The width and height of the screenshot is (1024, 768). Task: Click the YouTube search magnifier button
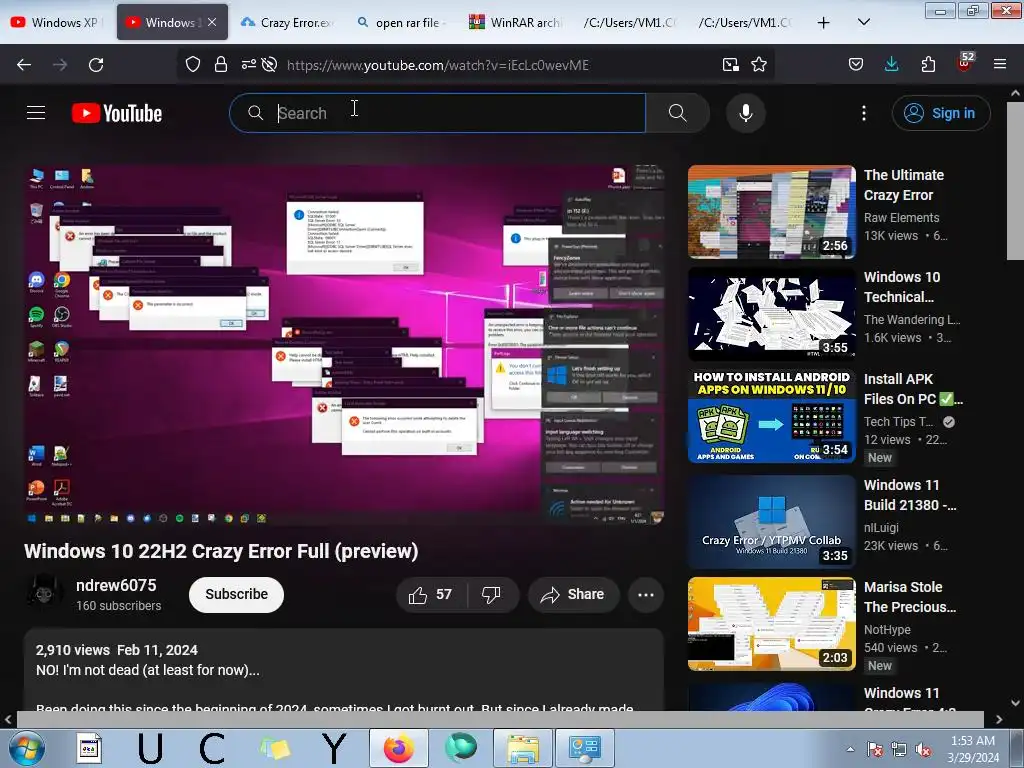click(x=678, y=113)
